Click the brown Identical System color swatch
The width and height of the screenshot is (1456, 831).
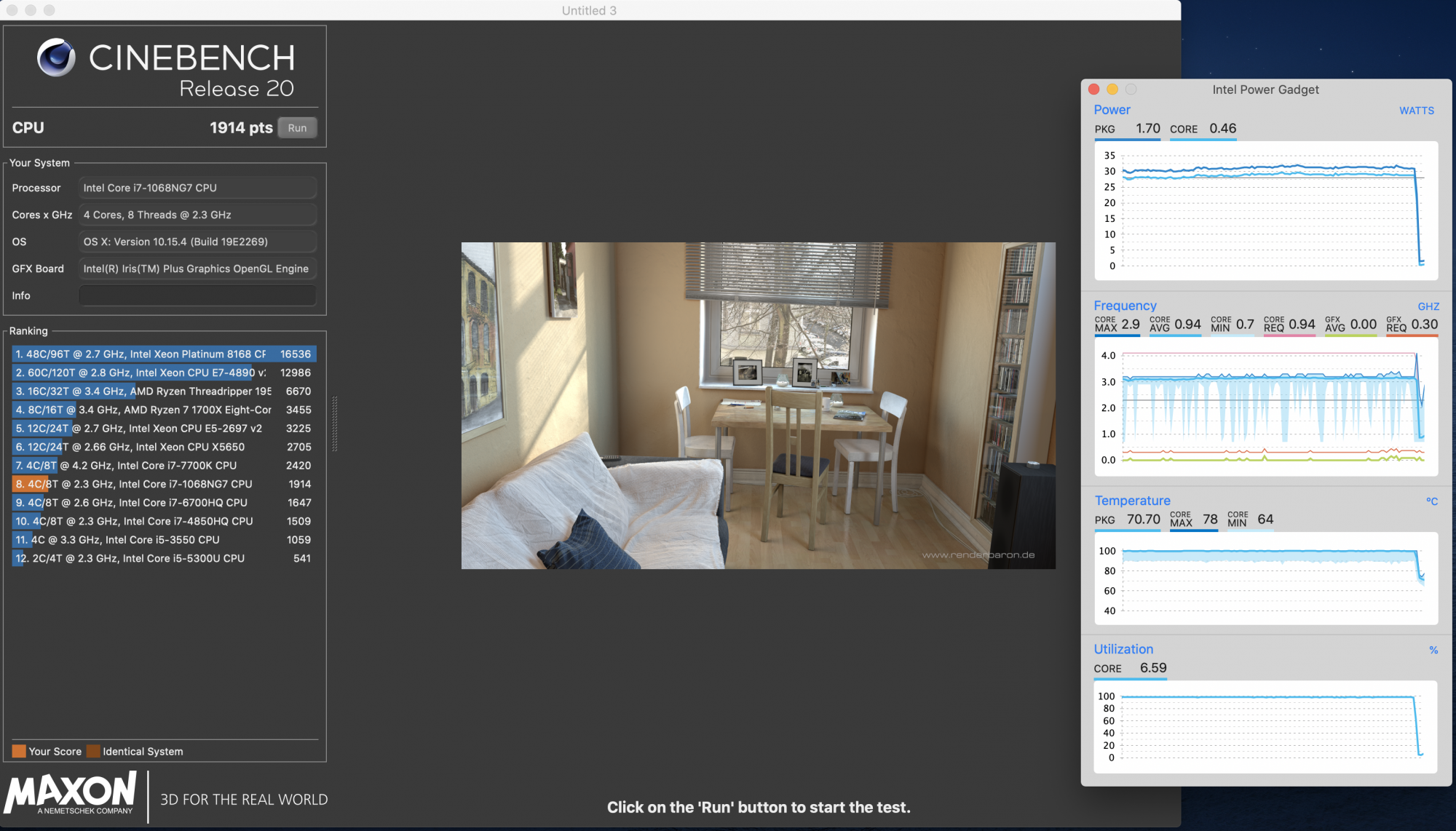(93, 751)
